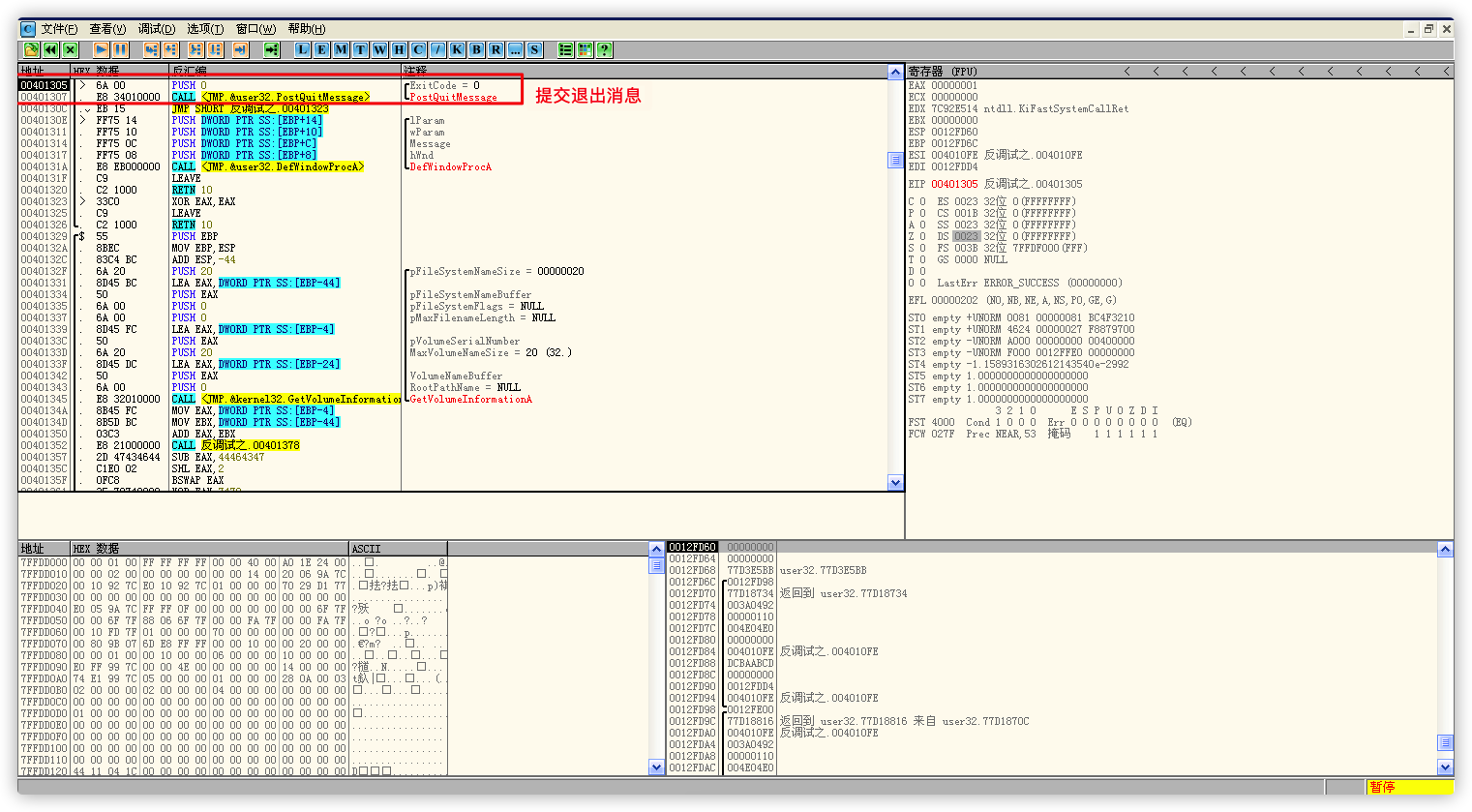Click the disassembly pane scroll down arrow

(x=895, y=482)
